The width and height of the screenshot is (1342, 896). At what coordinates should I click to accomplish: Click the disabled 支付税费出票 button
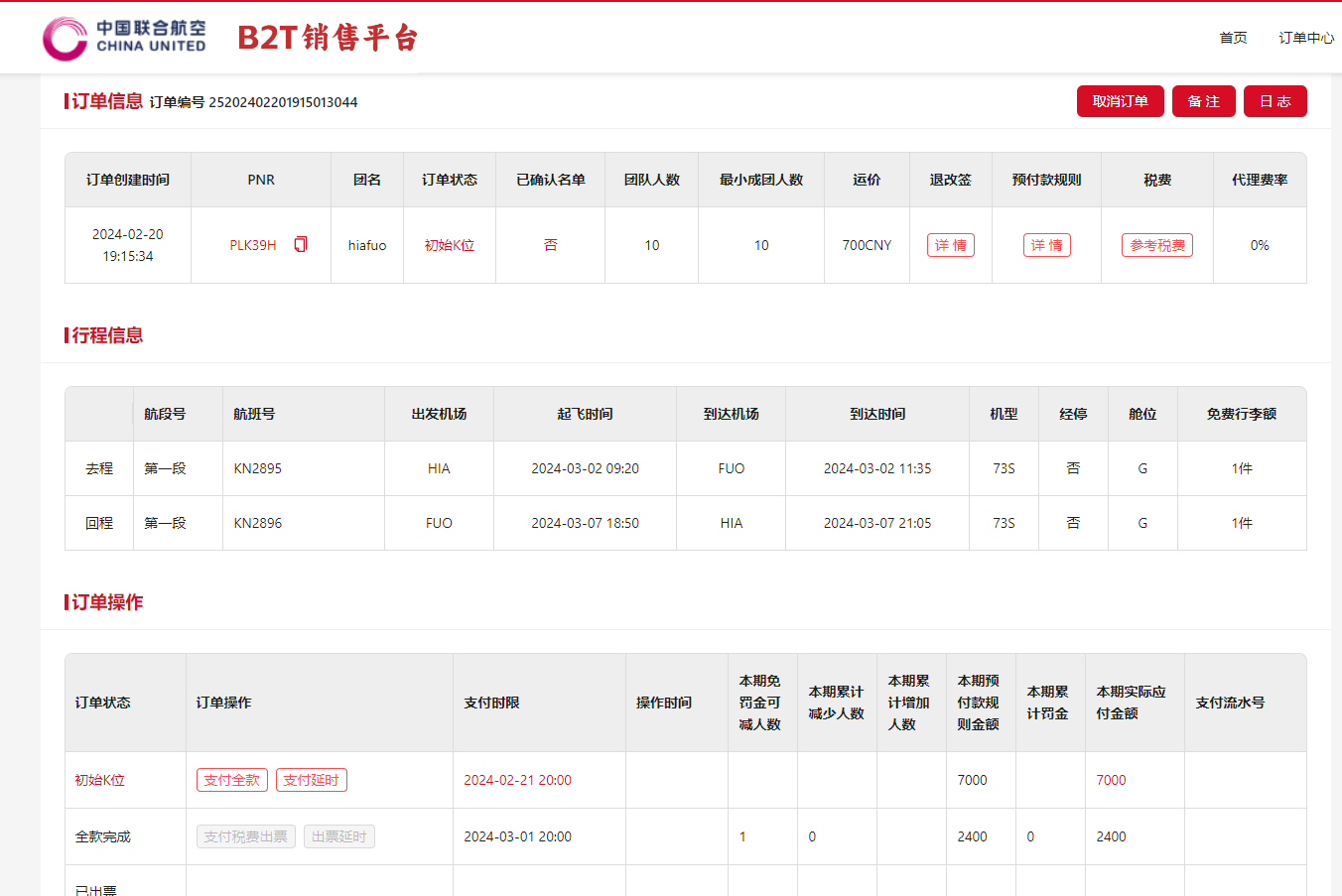pyautogui.click(x=245, y=836)
